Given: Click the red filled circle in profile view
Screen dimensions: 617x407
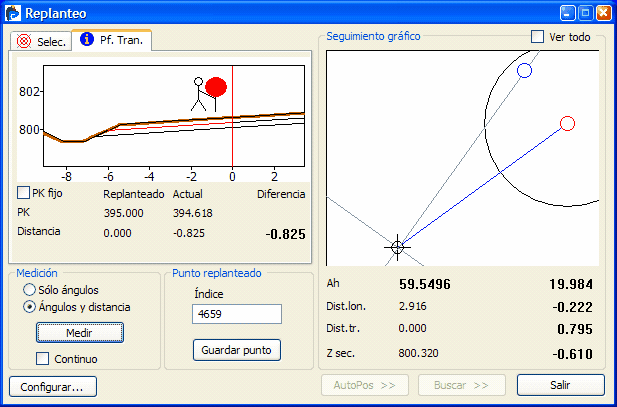Looking at the screenshot, I should tap(216, 87).
